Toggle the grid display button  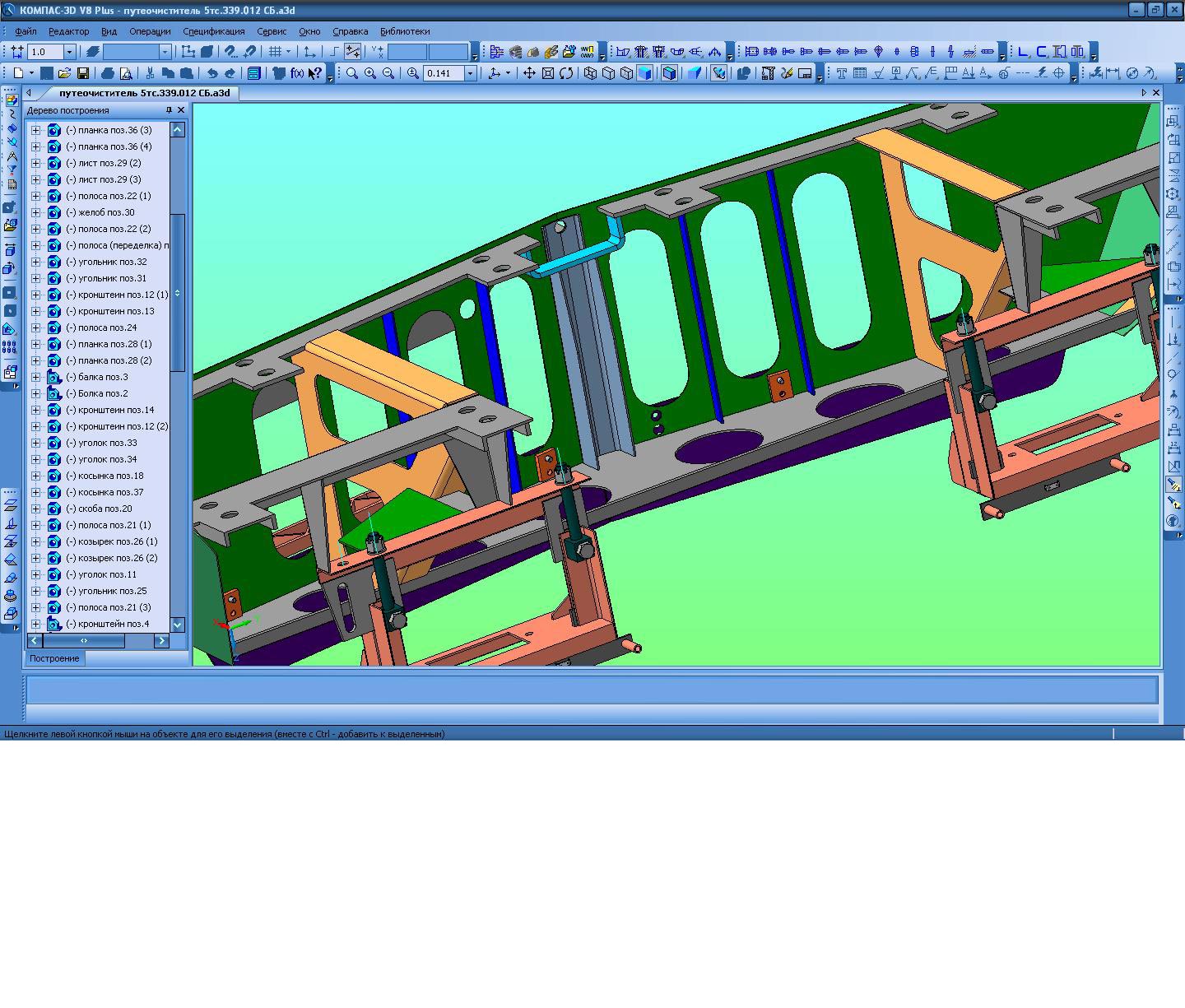pos(275,52)
